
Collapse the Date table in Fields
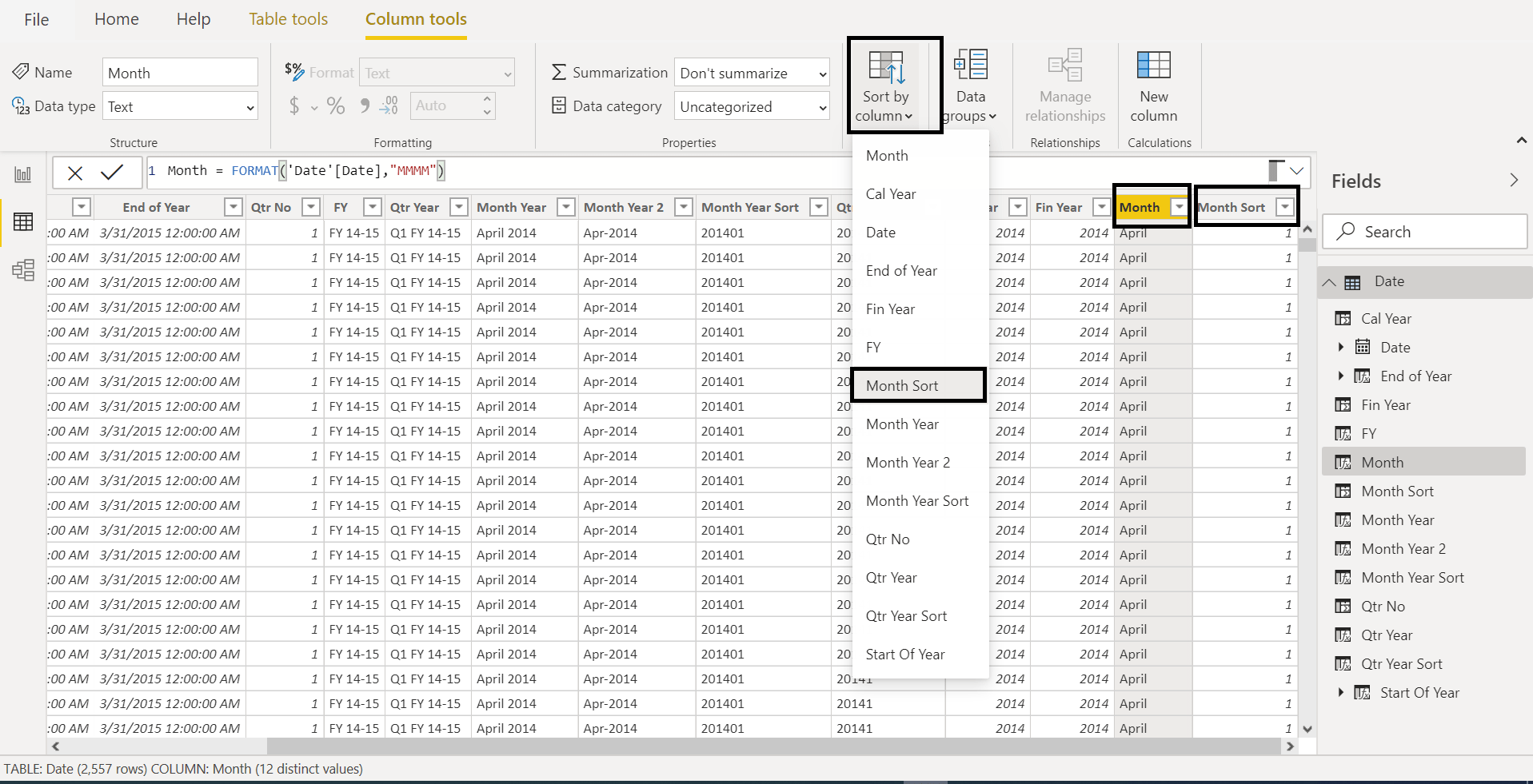(1329, 282)
